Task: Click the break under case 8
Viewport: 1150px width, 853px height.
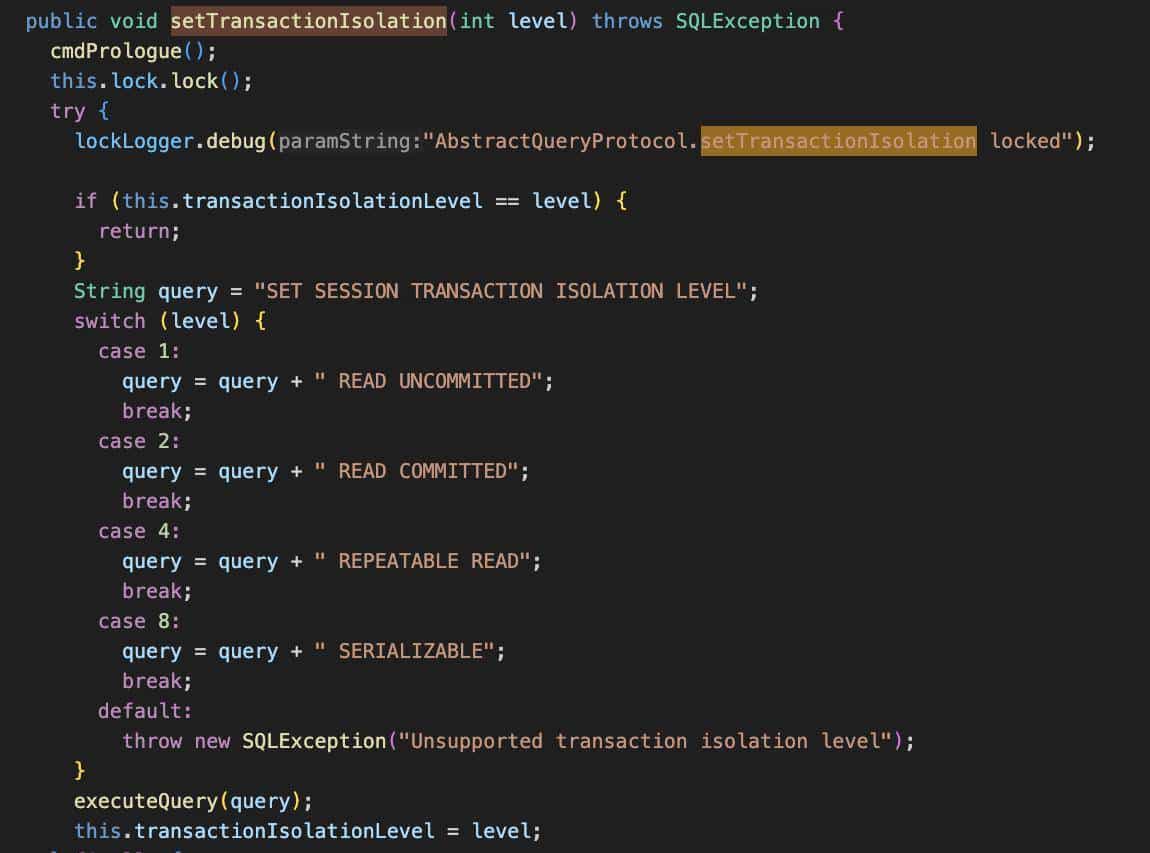Action: 157,681
